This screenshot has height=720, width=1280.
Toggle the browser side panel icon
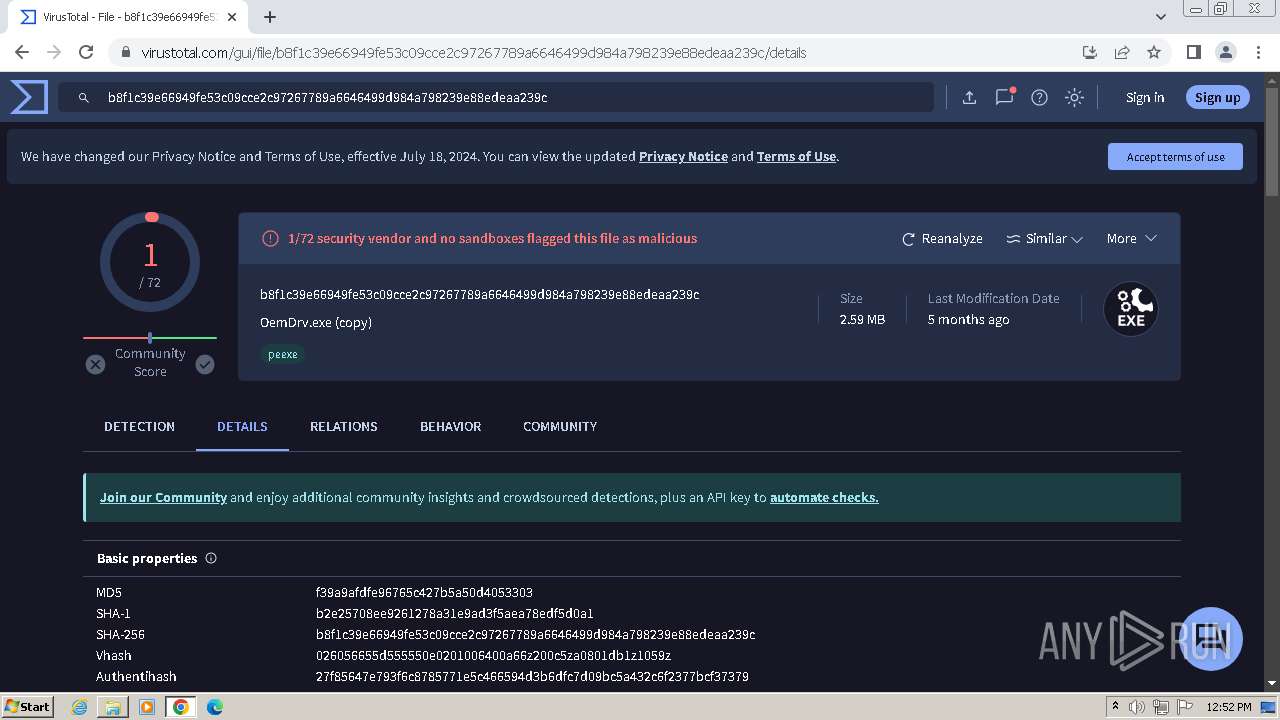click(x=1193, y=52)
